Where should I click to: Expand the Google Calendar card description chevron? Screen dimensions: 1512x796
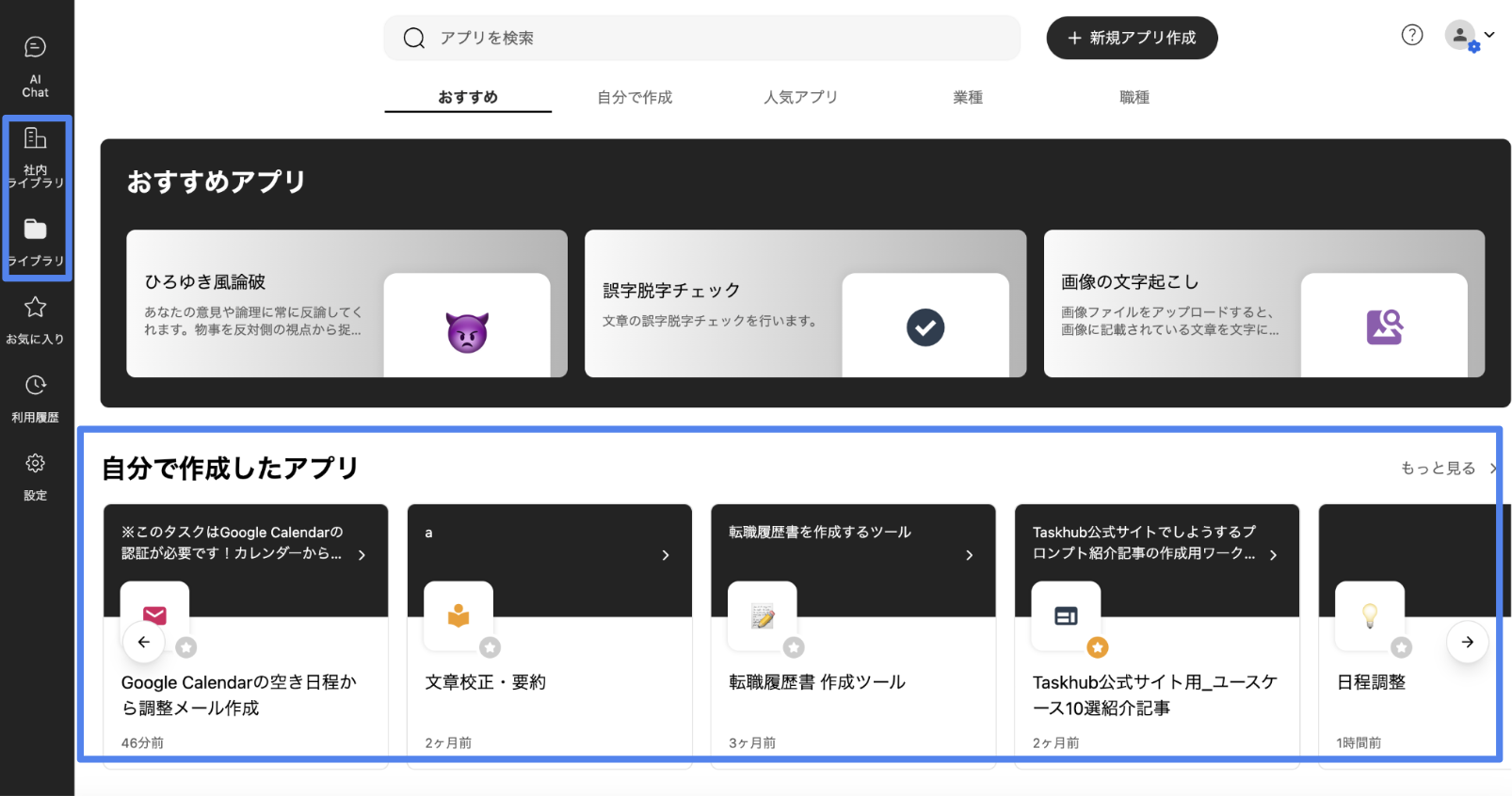362,555
